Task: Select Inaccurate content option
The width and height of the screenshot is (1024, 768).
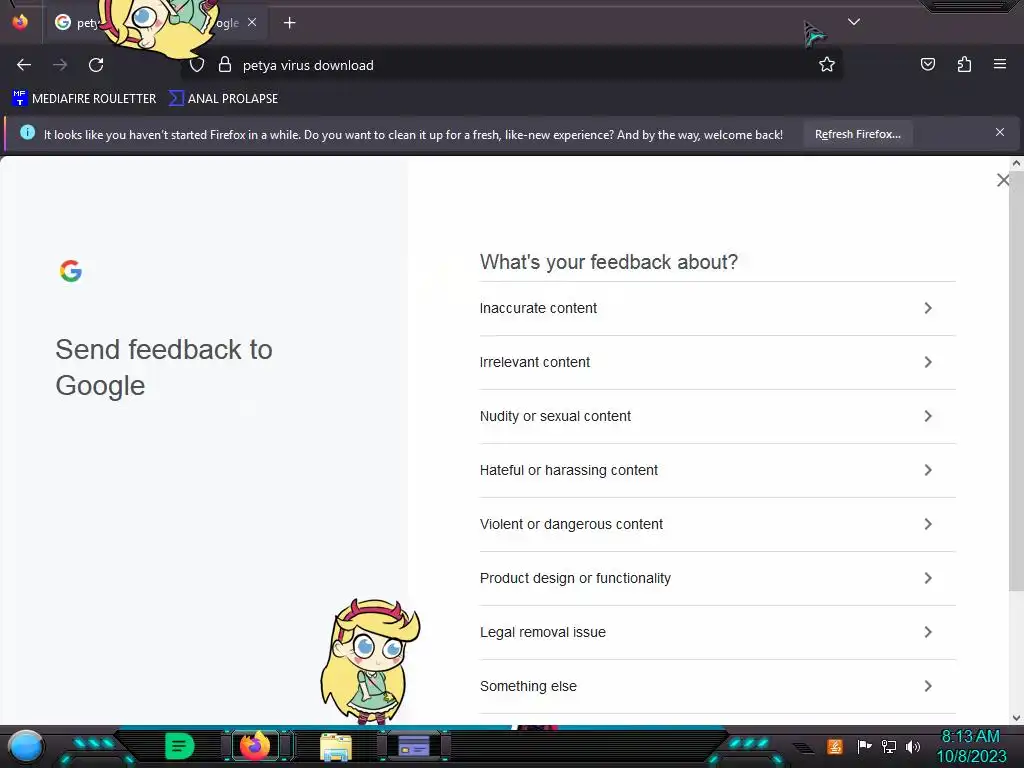Action: coord(717,308)
